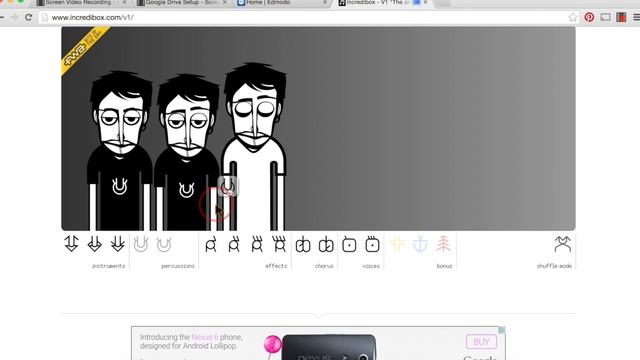Viewport: 640px width, 360px height.
Task: Choose the third effects icon
Action: point(257,244)
